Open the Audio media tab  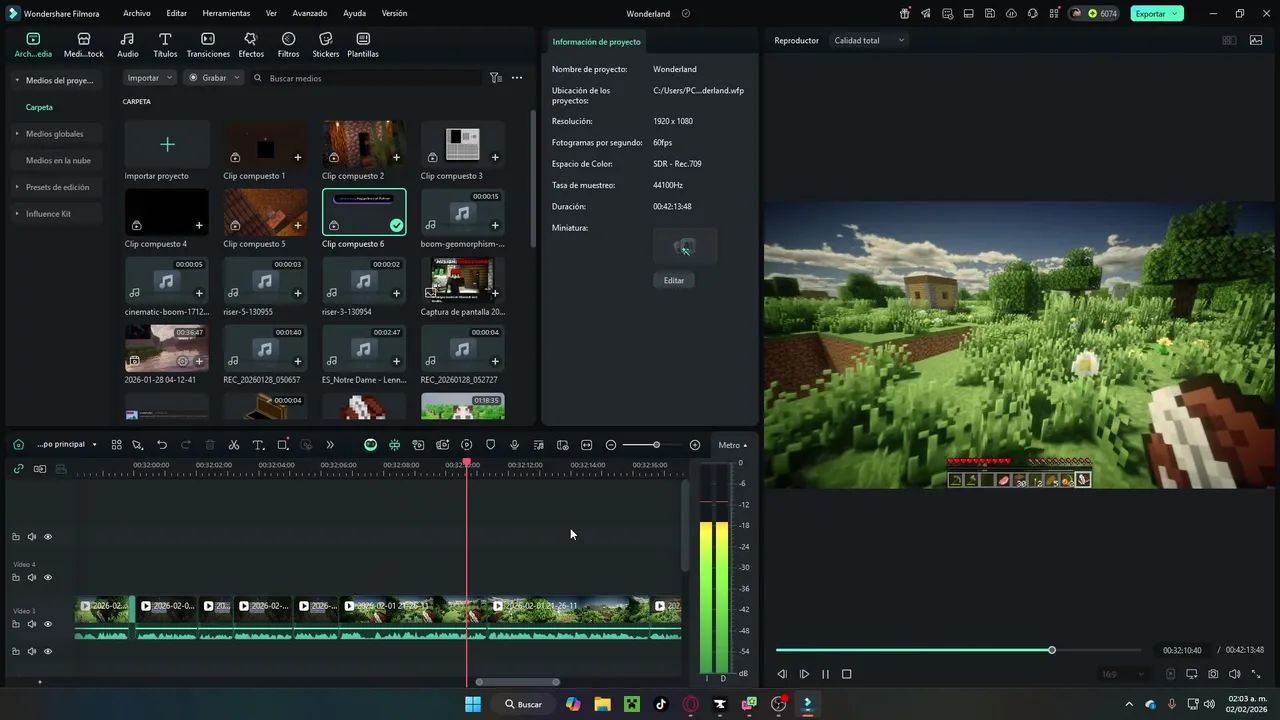click(128, 45)
